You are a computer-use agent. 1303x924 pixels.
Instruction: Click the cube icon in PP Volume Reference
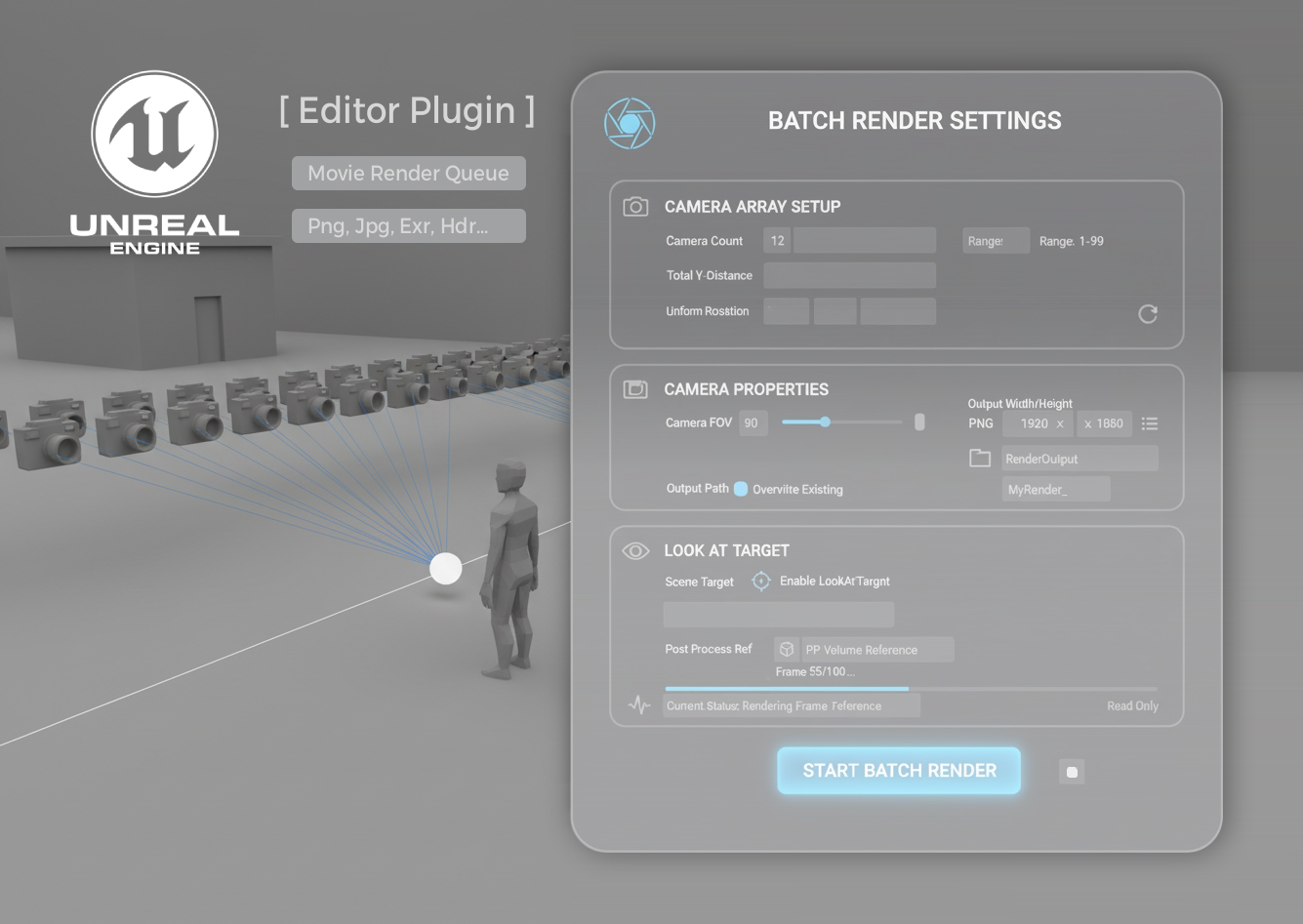click(x=787, y=649)
